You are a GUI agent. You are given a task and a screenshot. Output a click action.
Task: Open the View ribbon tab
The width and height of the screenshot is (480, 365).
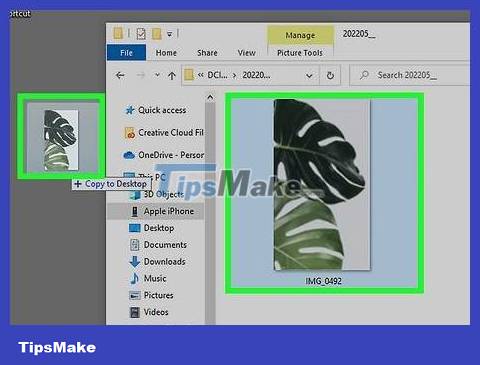click(246, 53)
